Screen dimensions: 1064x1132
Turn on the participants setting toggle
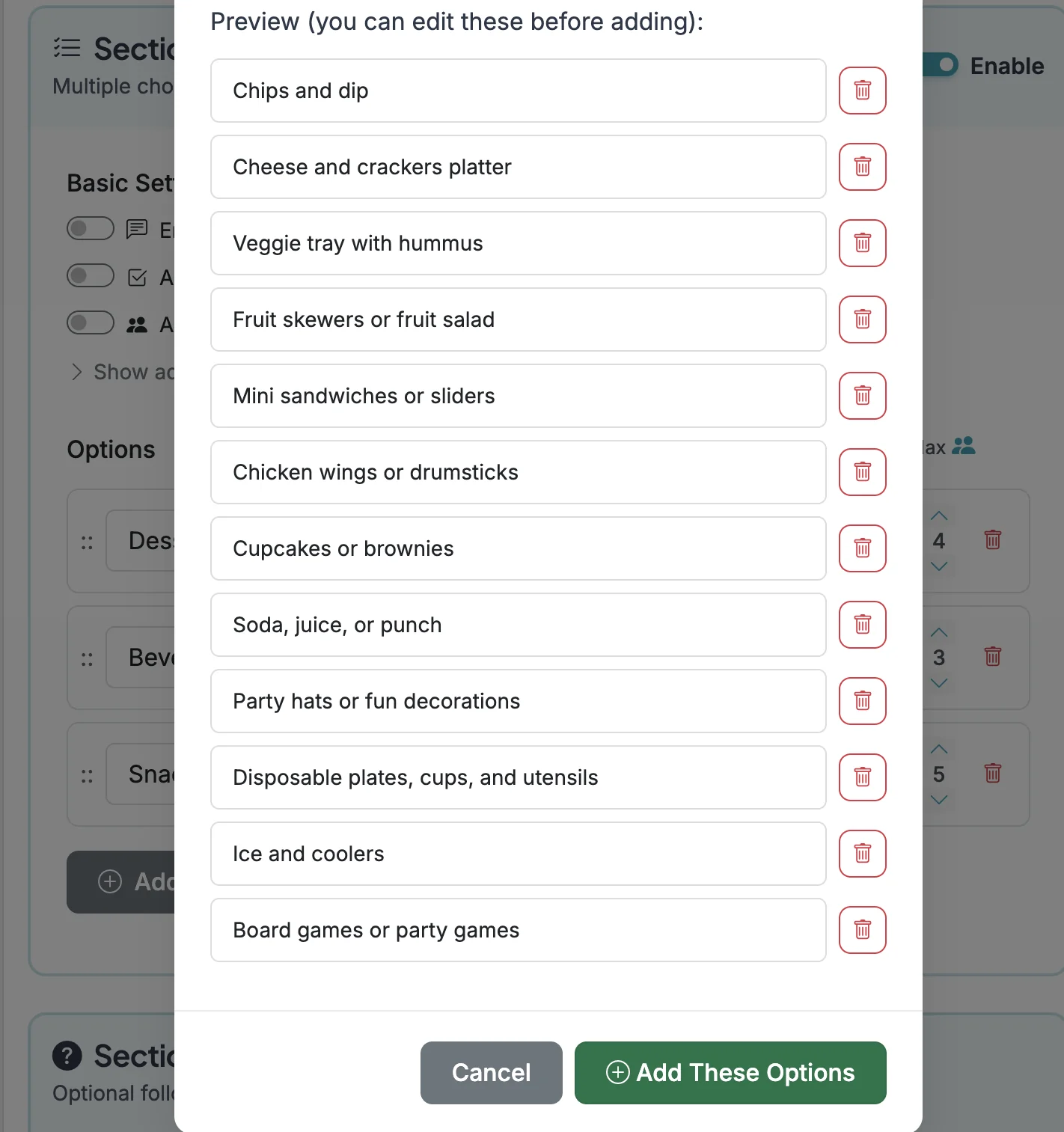tap(90, 322)
